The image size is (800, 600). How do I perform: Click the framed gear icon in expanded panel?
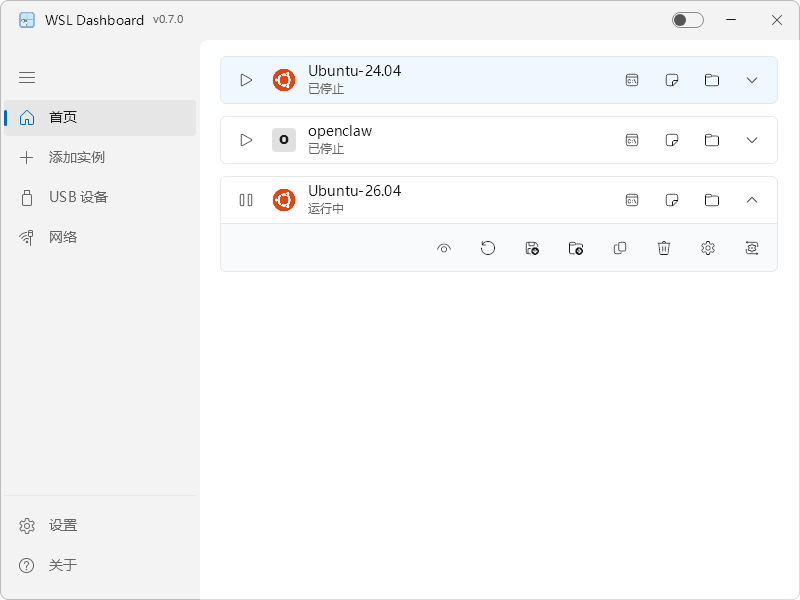(752, 248)
